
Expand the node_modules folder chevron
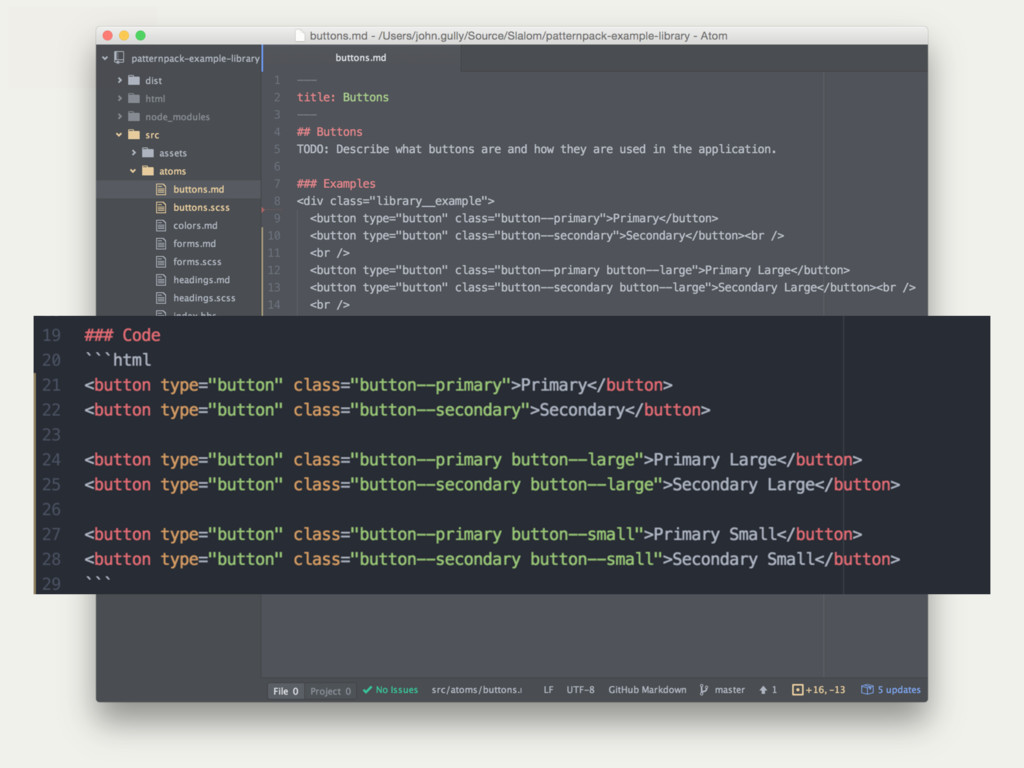click(120, 116)
